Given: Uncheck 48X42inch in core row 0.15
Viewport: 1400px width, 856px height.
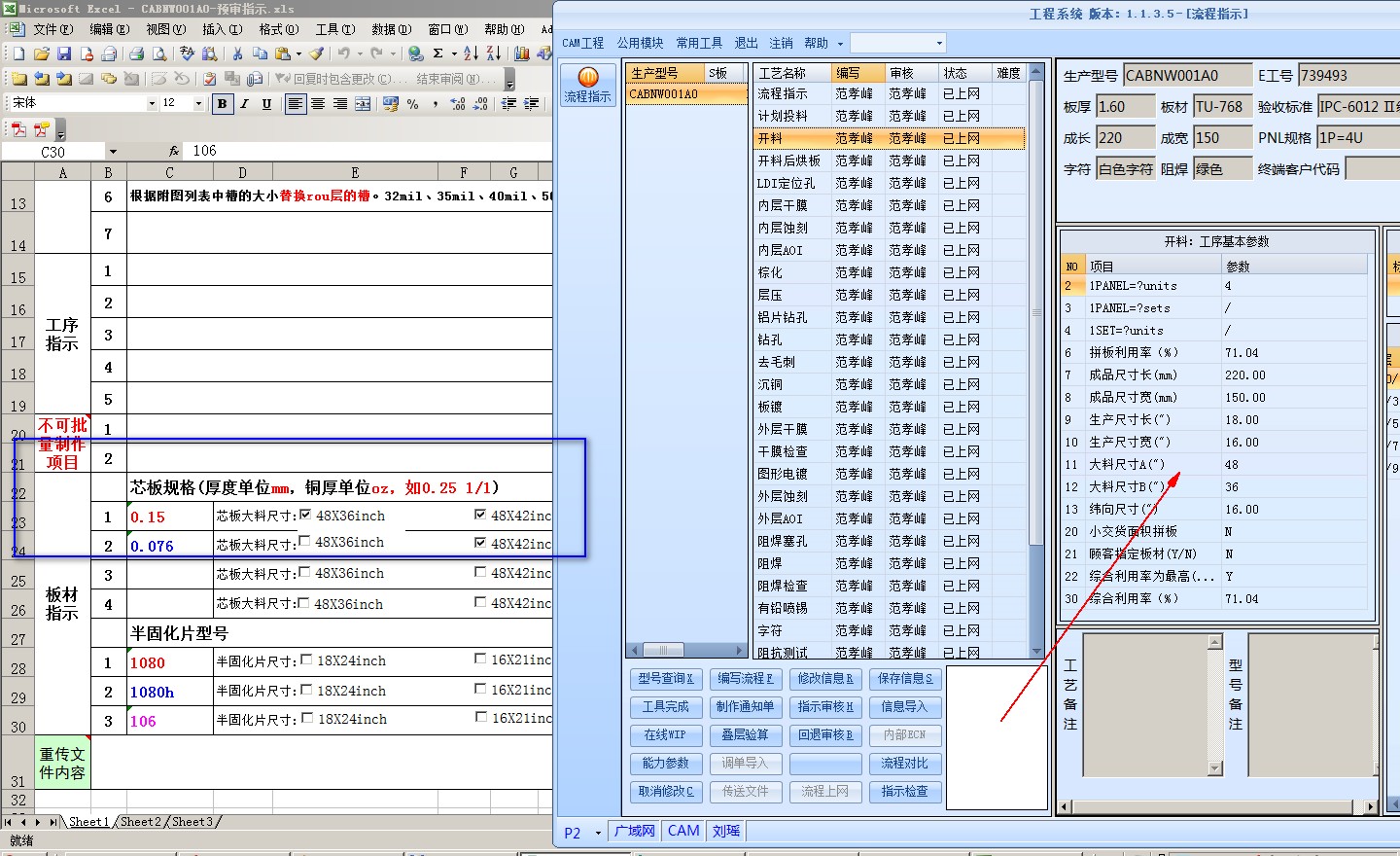Looking at the screenshot, I should coord(480,514).
